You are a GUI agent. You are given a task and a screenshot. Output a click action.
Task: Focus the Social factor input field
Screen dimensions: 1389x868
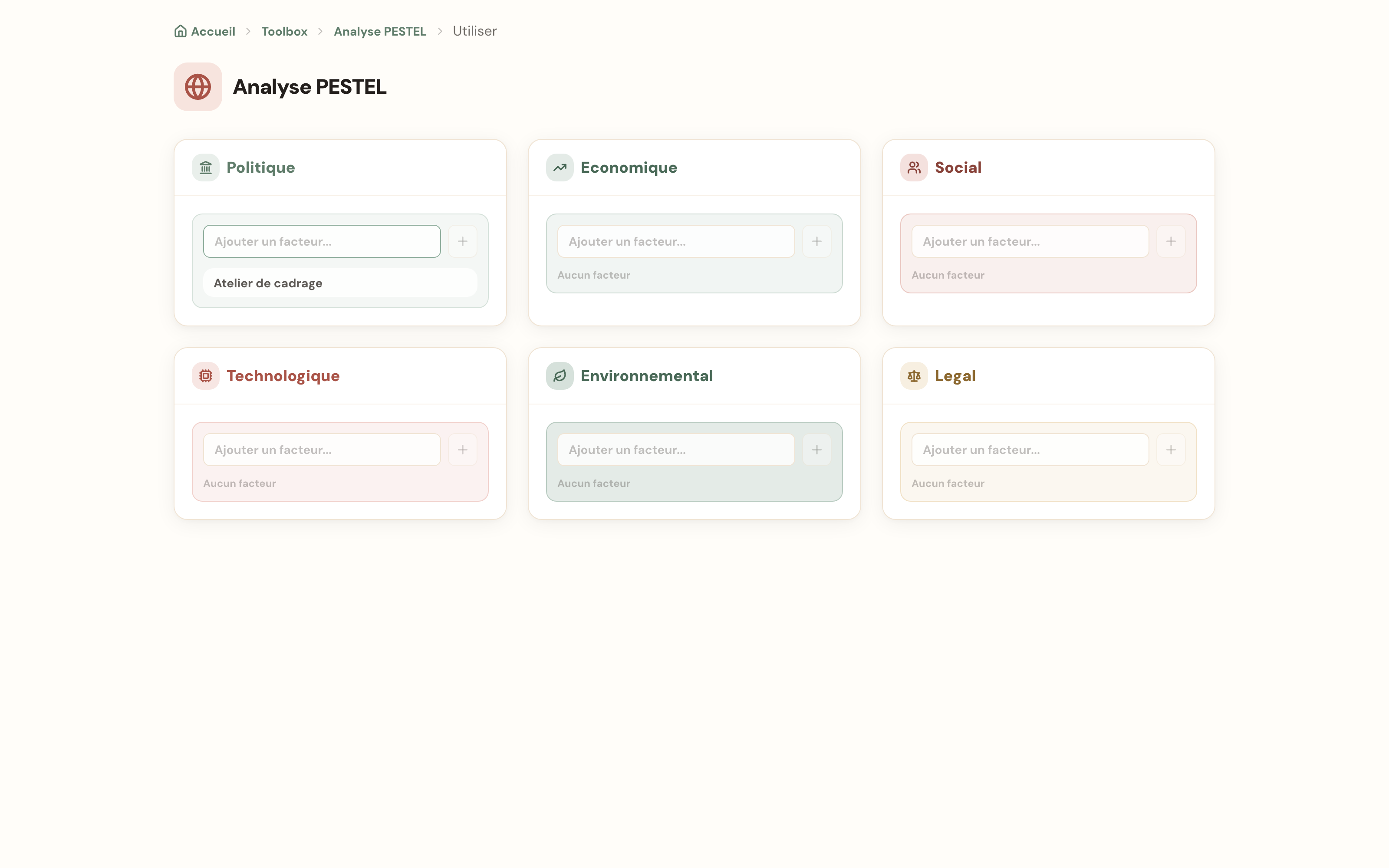(1030, 241)
